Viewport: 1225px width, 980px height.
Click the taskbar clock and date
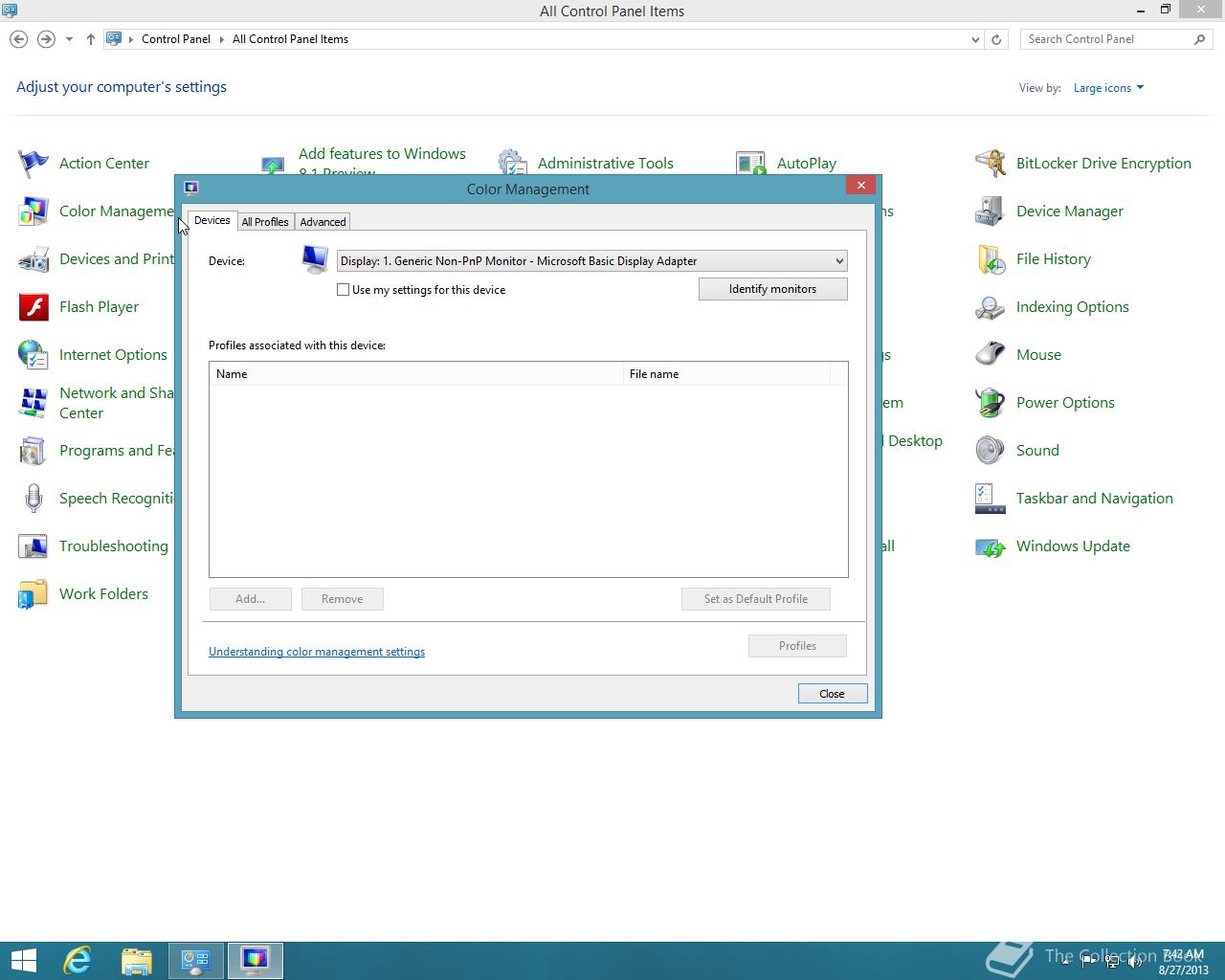tap(1183, 962)
